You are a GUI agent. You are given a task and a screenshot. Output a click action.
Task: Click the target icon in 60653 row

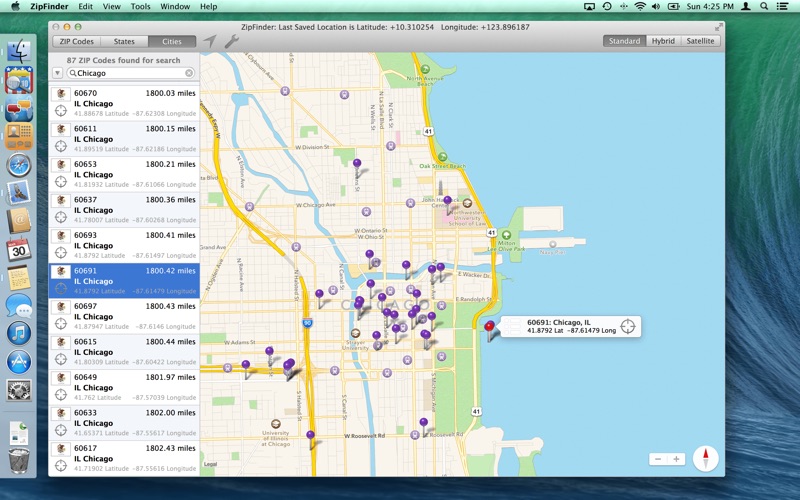[x=61, y=182]
